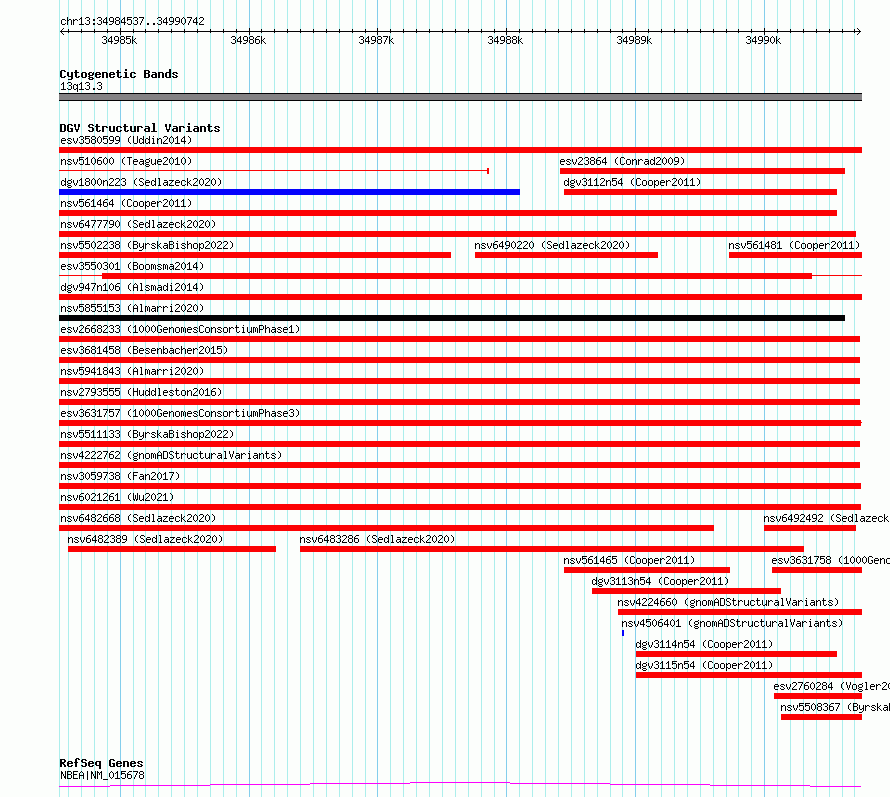Open nsv6482668 (Sedlazeck2020) label
Viewport: 890px width, 797px height.
tap(138, 518)
